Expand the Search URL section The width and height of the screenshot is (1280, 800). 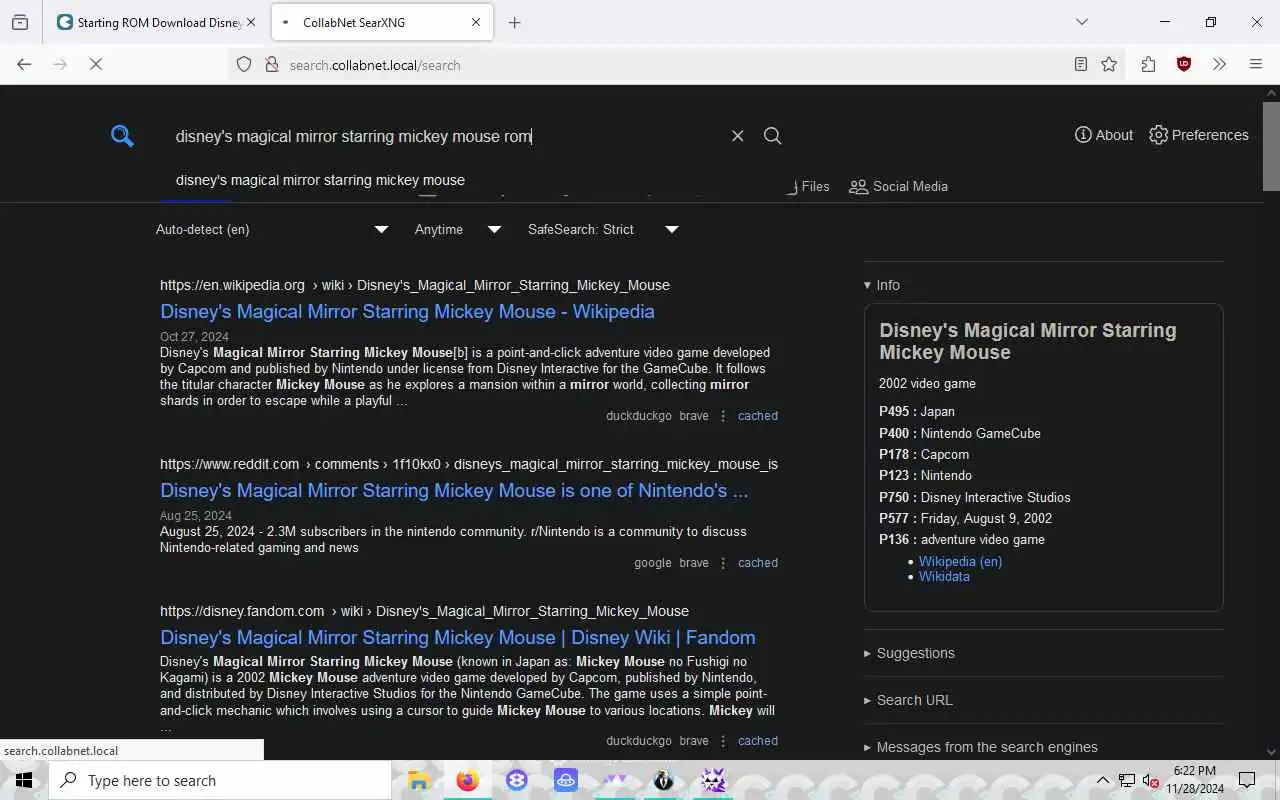(908, 700)
